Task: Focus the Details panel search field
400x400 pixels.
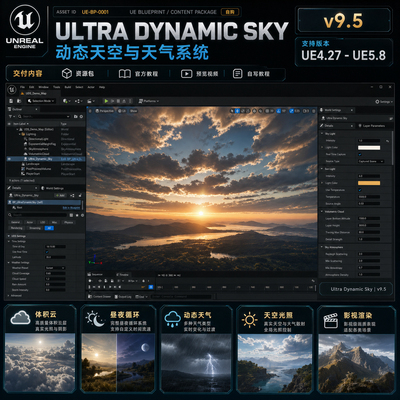Action: pos(38,215)
